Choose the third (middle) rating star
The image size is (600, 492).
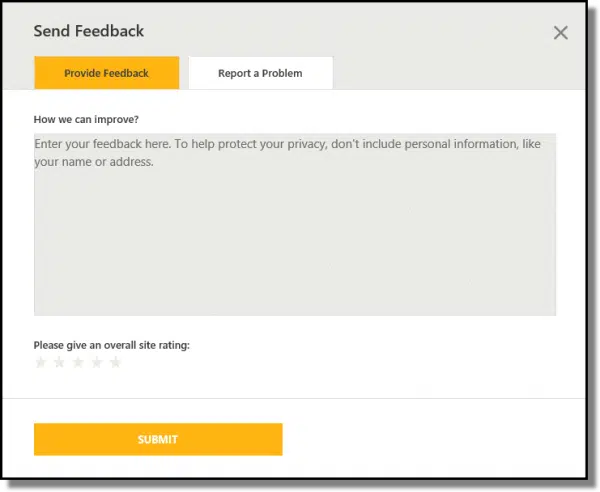(x=78, y=362)
